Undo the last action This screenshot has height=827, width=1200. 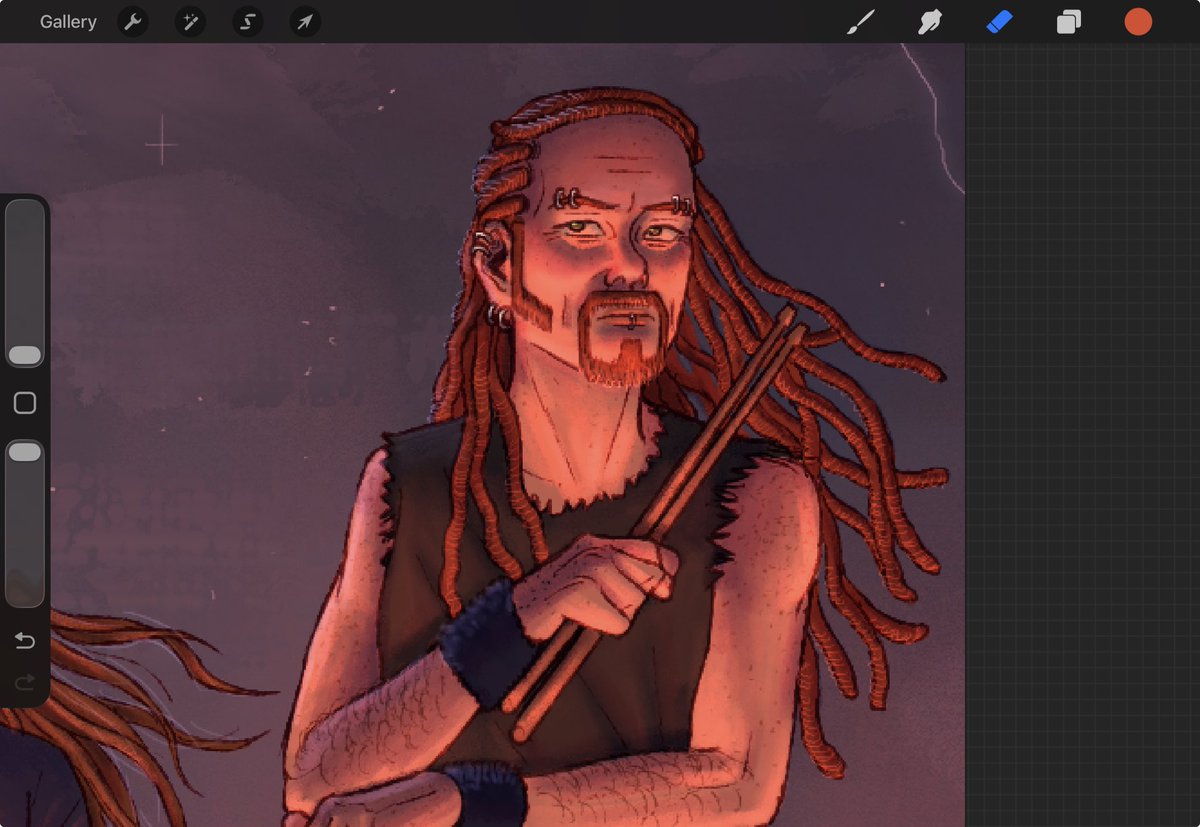pyautogui.click(x=25, y=641)
